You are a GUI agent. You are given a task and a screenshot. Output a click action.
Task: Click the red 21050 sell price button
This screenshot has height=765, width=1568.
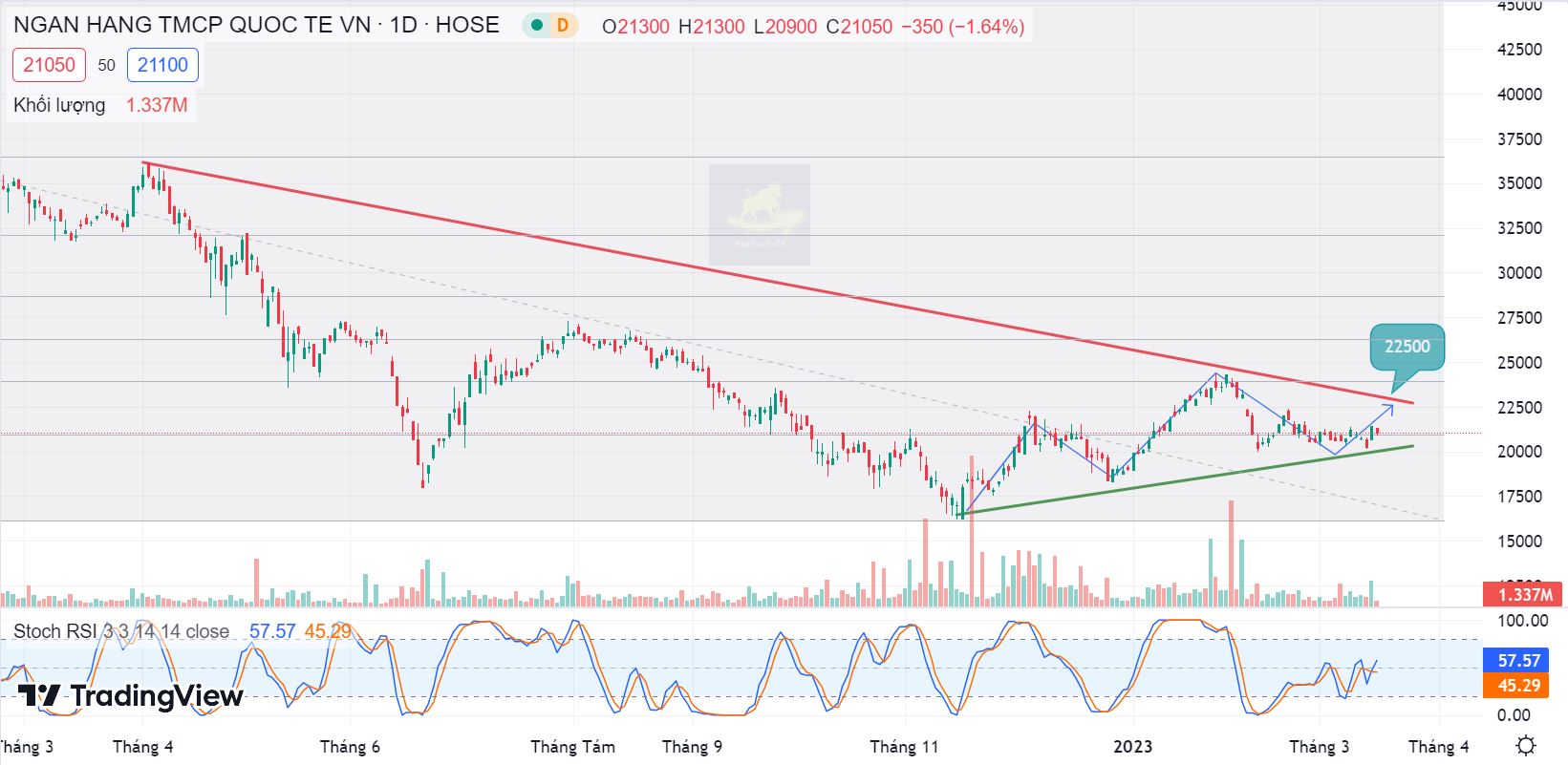[50, 65]
